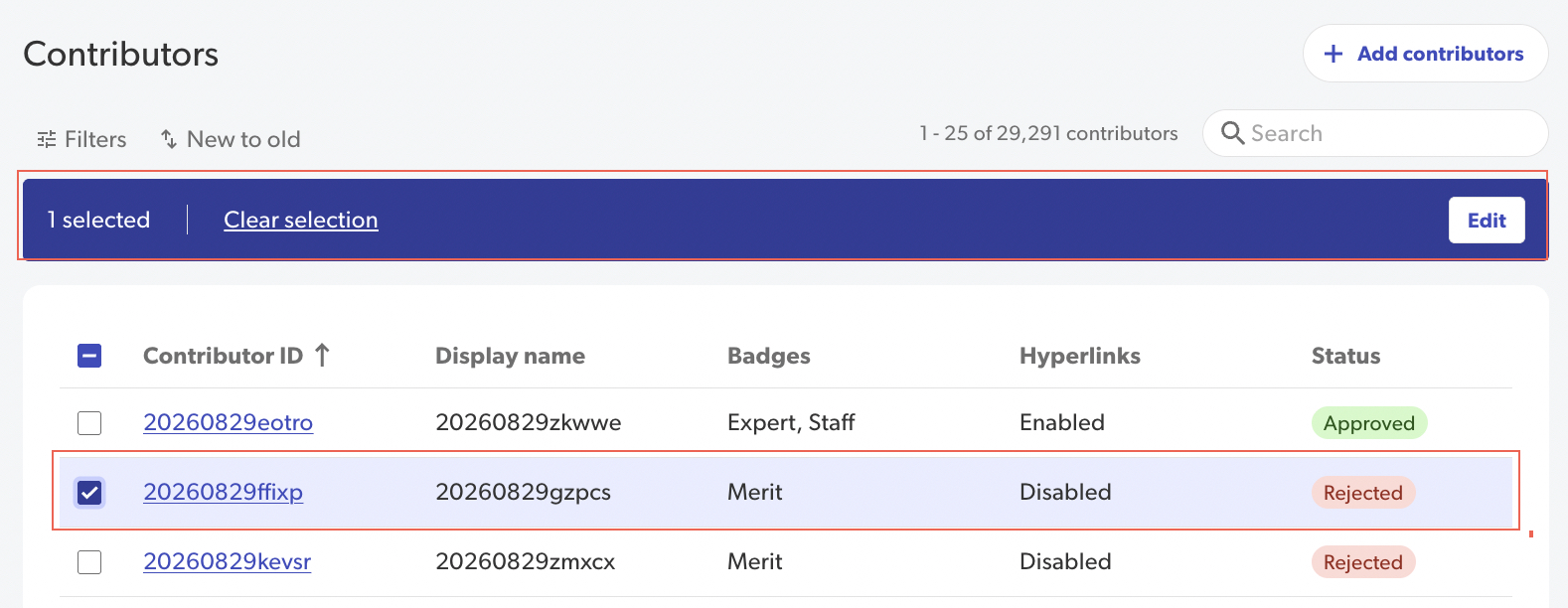Click the Contributor ID ascending sort arrow

point(322,355)
